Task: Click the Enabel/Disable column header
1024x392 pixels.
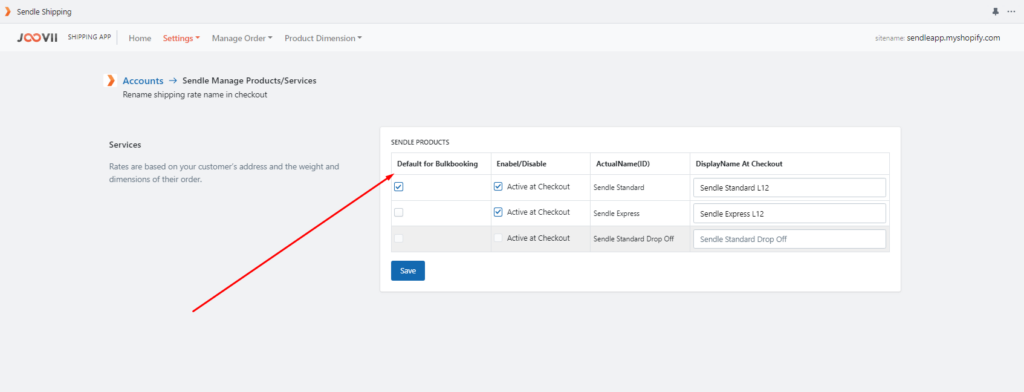Action: coord(521,164)
